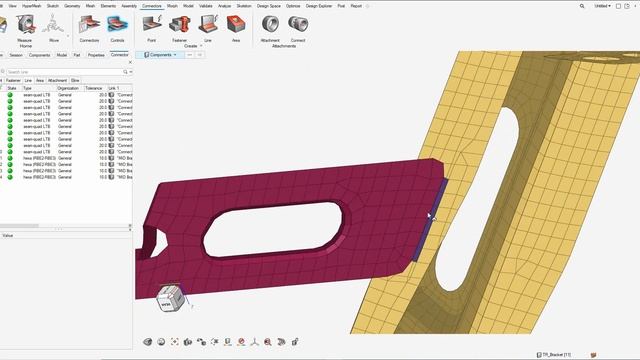This screenshot has width=640, height=360.
Task: Open the Morph ribbon tab
Action: pyautogui.click(x=172, y=6)
